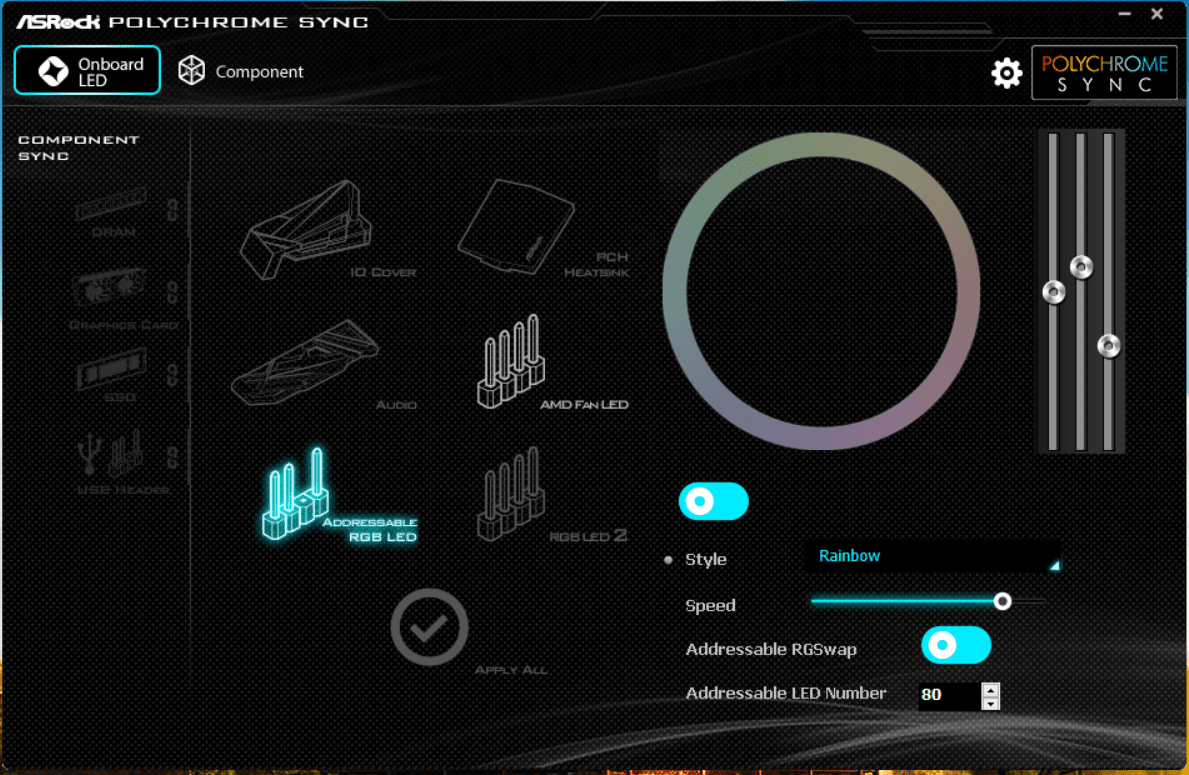The image size is (1189, 775).
Task: Toggle the Graphics Card sync link switch
Action: click(172, 292)
